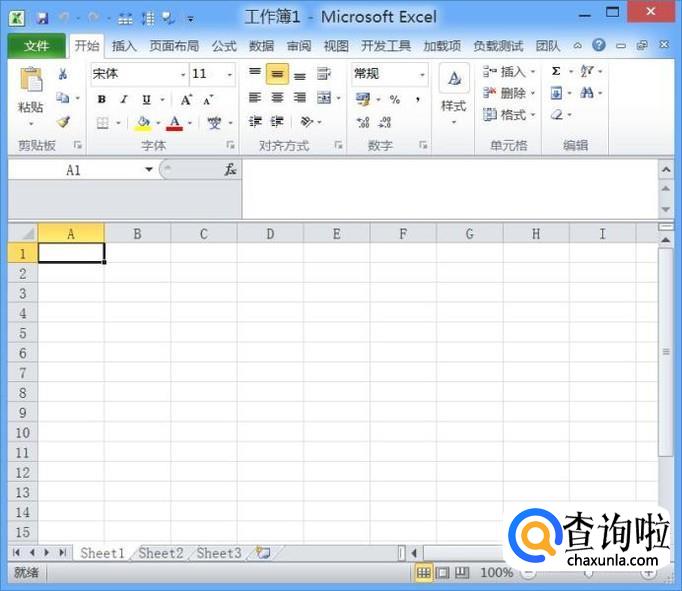Switch to the Data (数据) tab
This screenshot has height=591, width=682.
(x=261, y=46)
